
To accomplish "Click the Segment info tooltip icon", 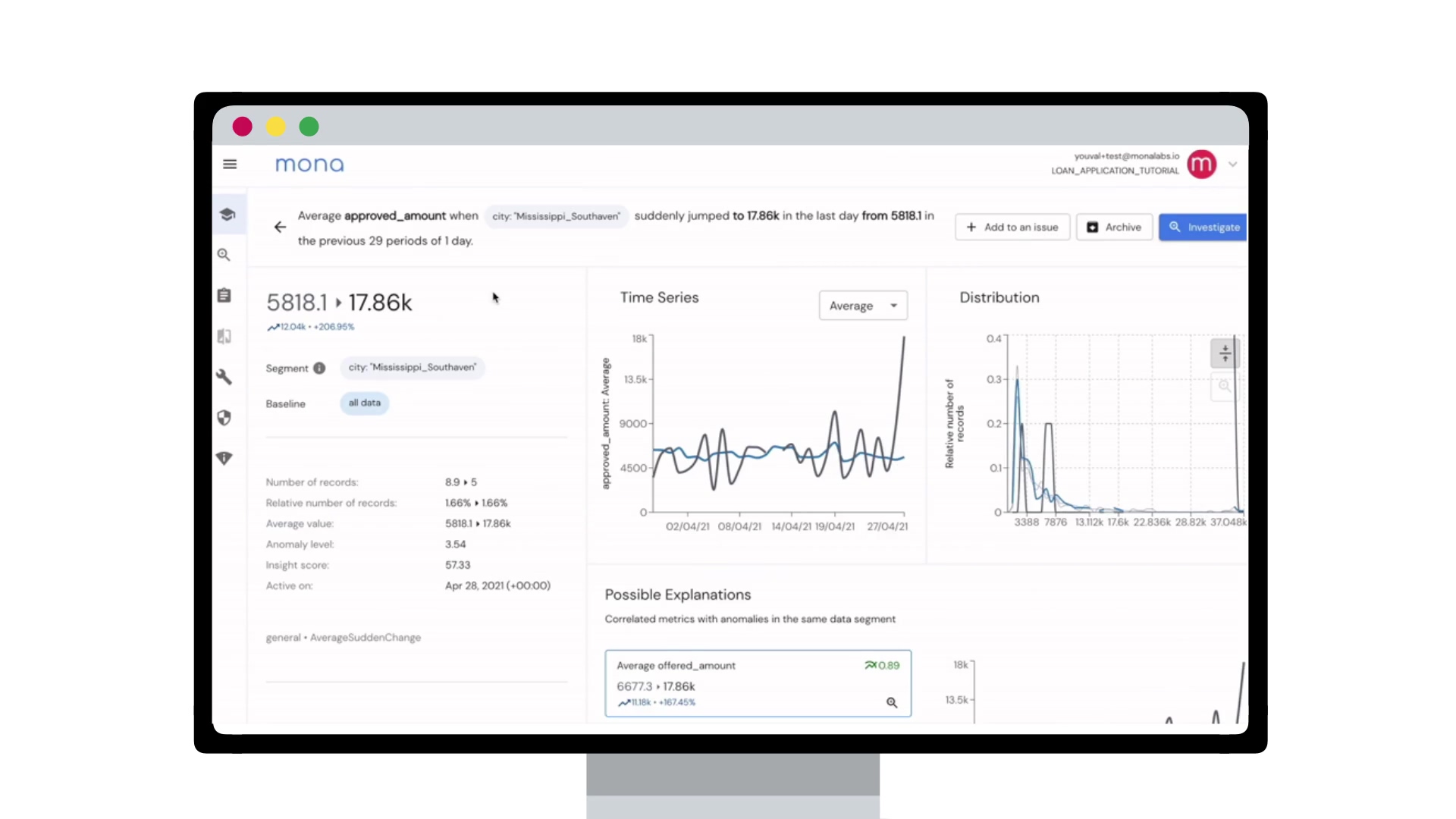I will coord(319,369).
